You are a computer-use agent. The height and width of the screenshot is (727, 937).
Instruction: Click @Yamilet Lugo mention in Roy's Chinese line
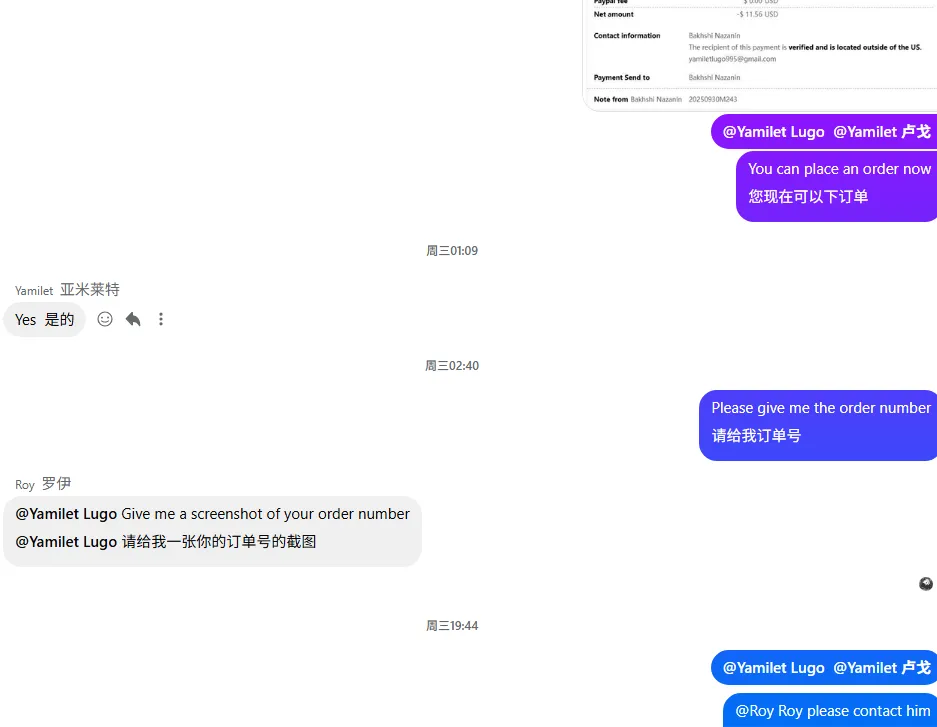[x=66, y=542]
